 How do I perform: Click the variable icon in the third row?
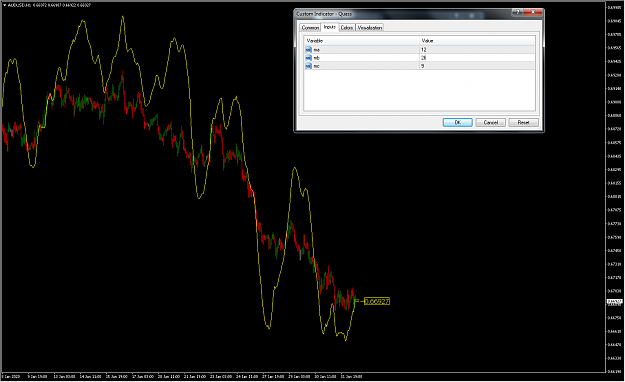click(x=308, y=66)
